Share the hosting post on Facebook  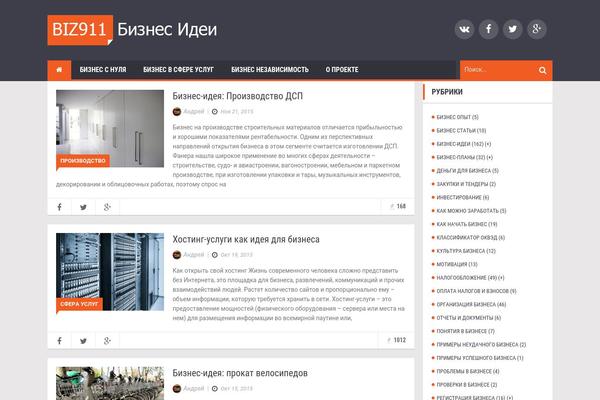pyautogui.click(x=59, y=341)
